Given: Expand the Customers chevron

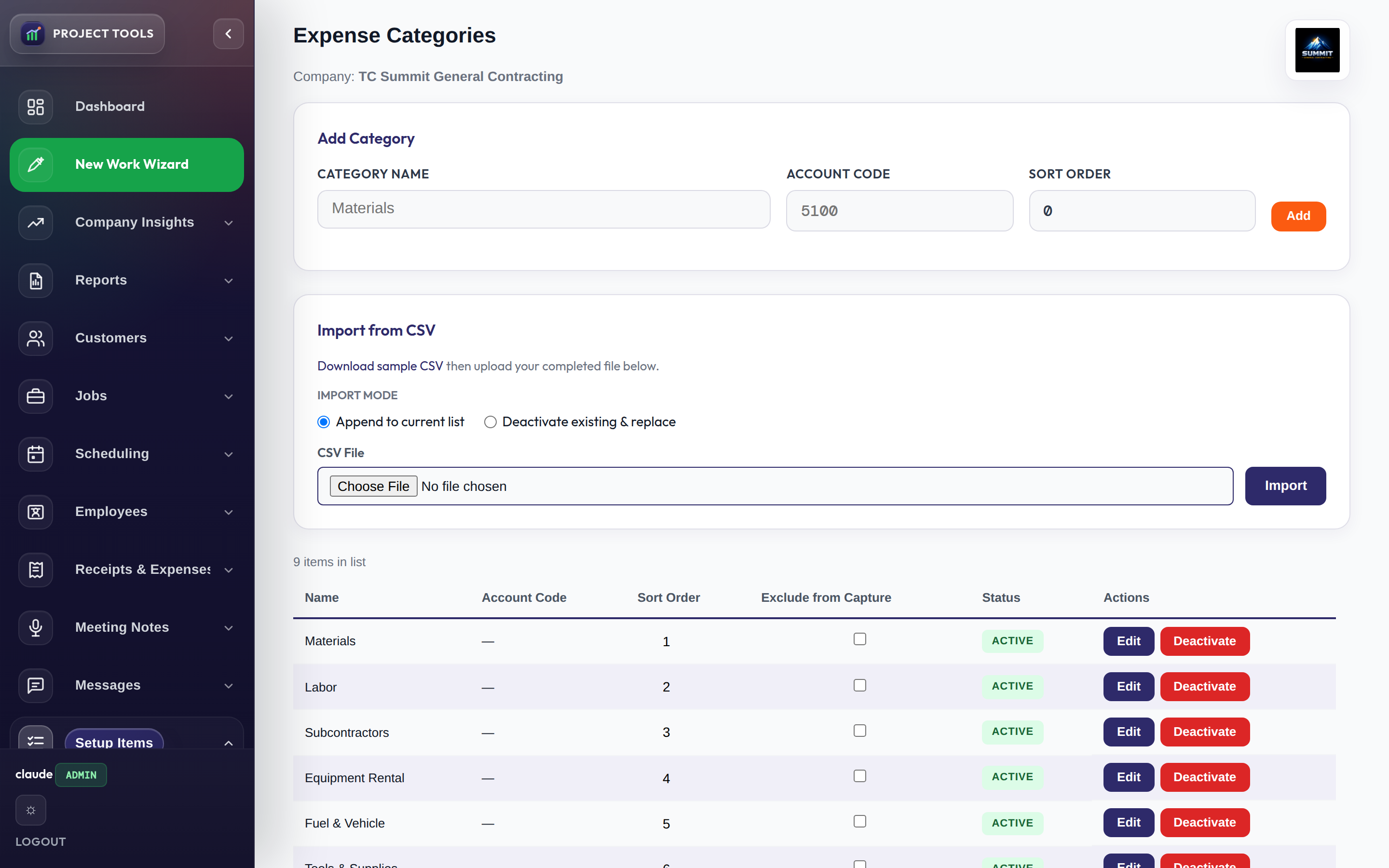Looking at the screenshot, I should pos(229,339).
